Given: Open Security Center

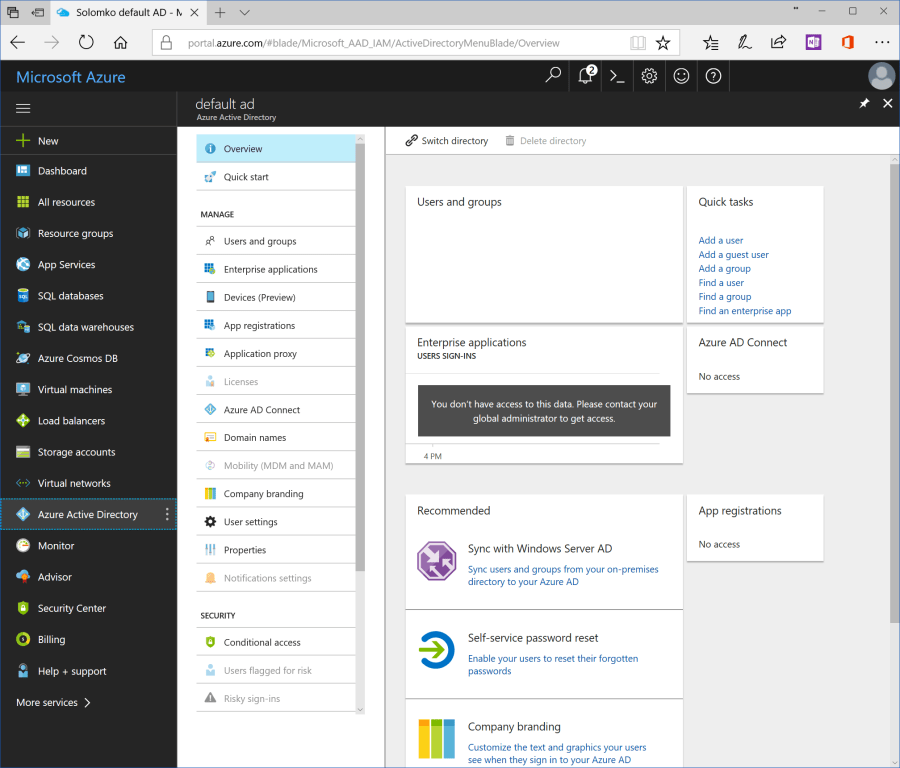Looking at the screenshot, I should click(88, 608).
